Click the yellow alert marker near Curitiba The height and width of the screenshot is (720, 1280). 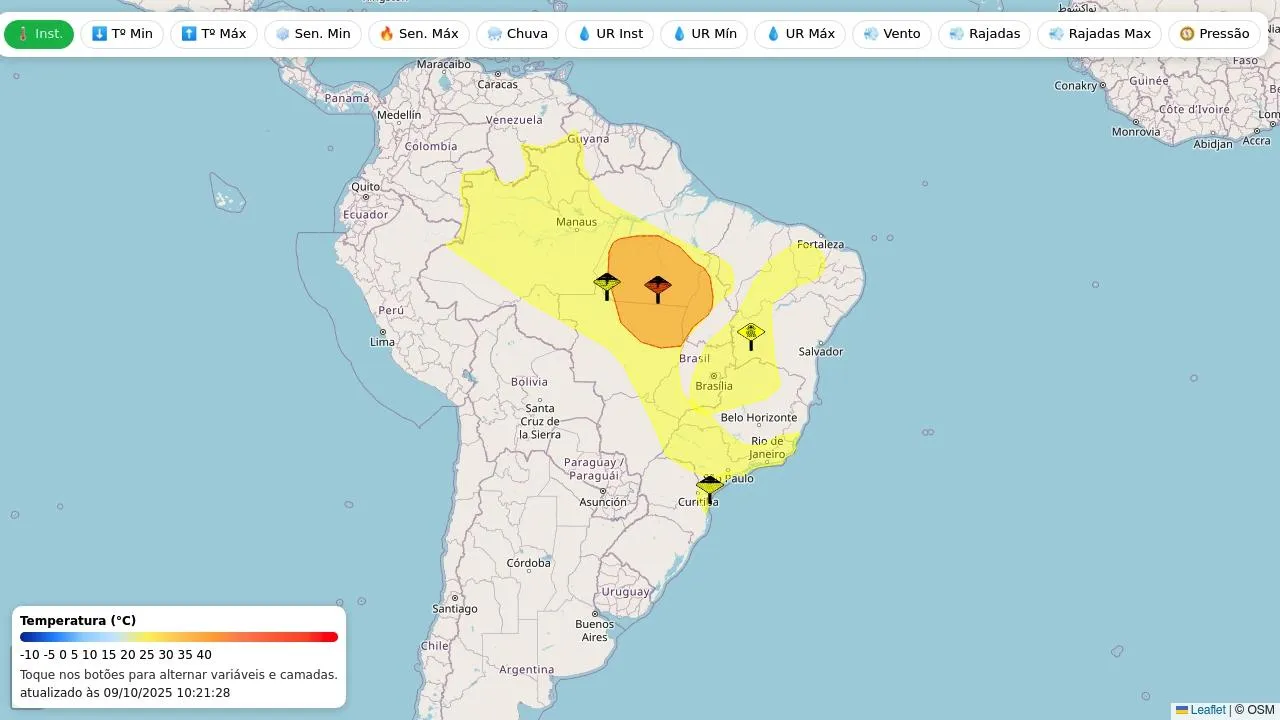pyautogui.click(x=710, y=488)
